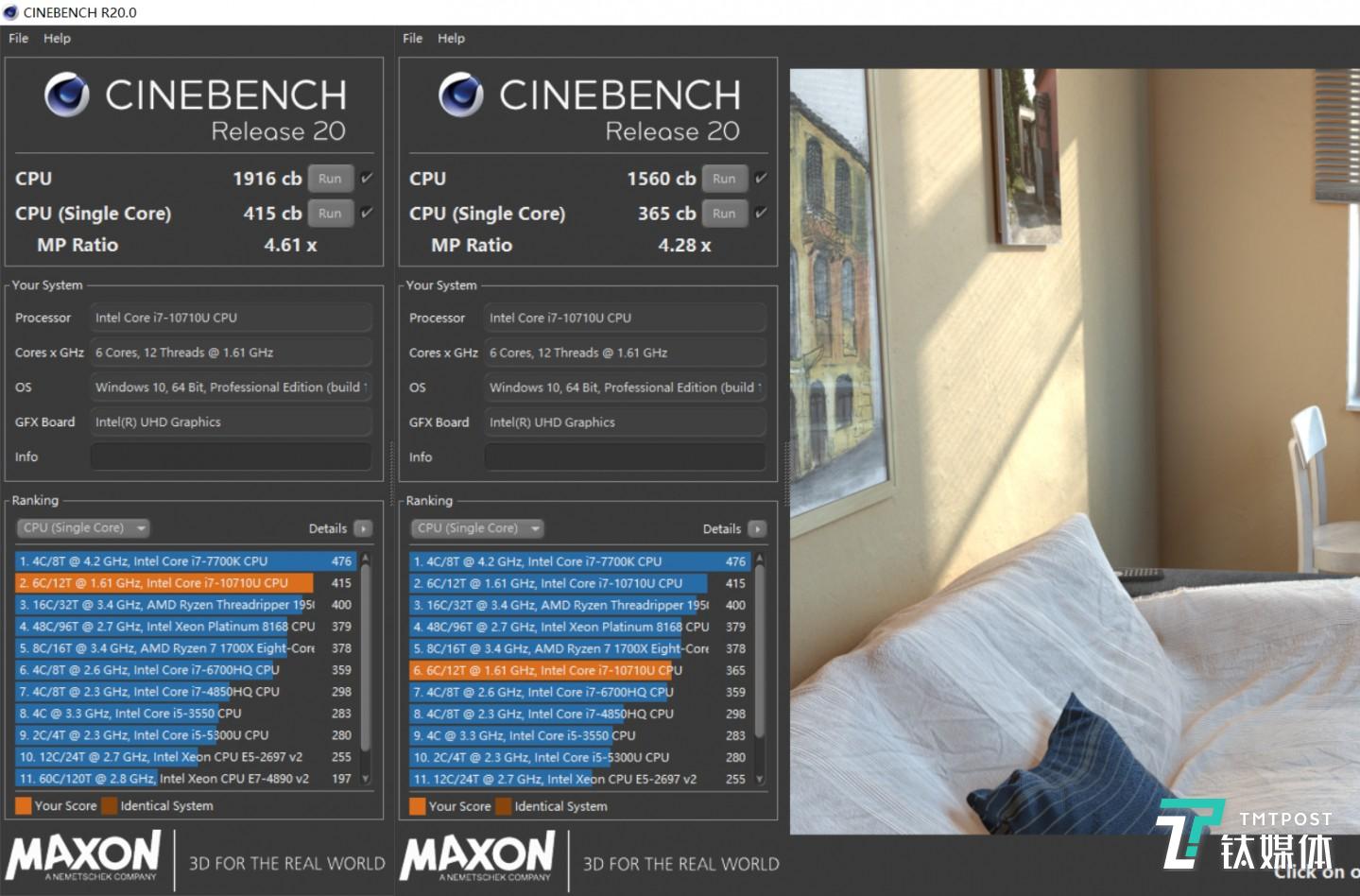Click the Cinebench sphere logo above the 1560 cb score
The width and height of the screenshot is (1360, 896).
[x=461, y=95]
